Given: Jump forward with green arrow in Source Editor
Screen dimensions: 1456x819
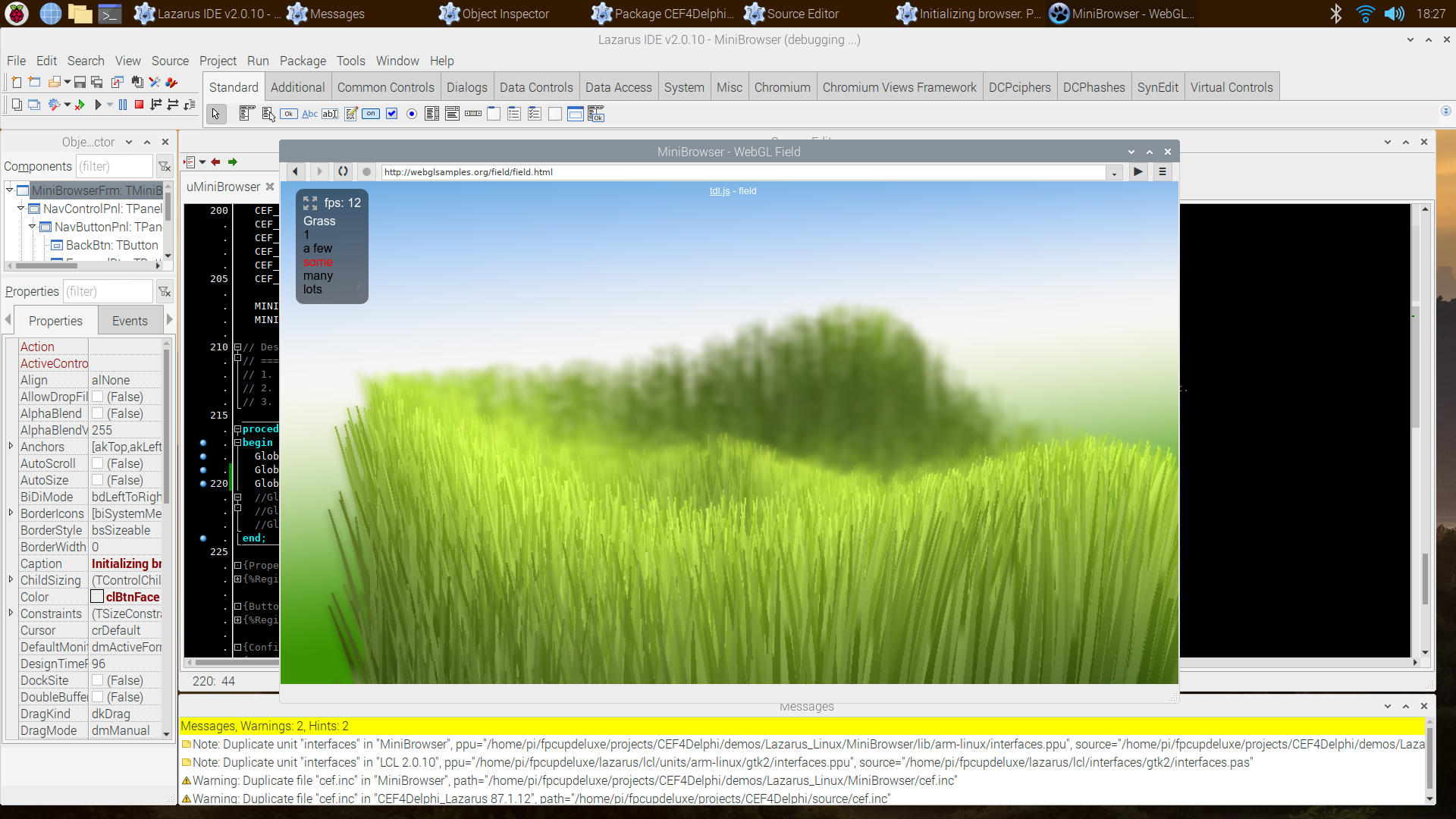Looking at the screenshot, I should coord(233,162).
